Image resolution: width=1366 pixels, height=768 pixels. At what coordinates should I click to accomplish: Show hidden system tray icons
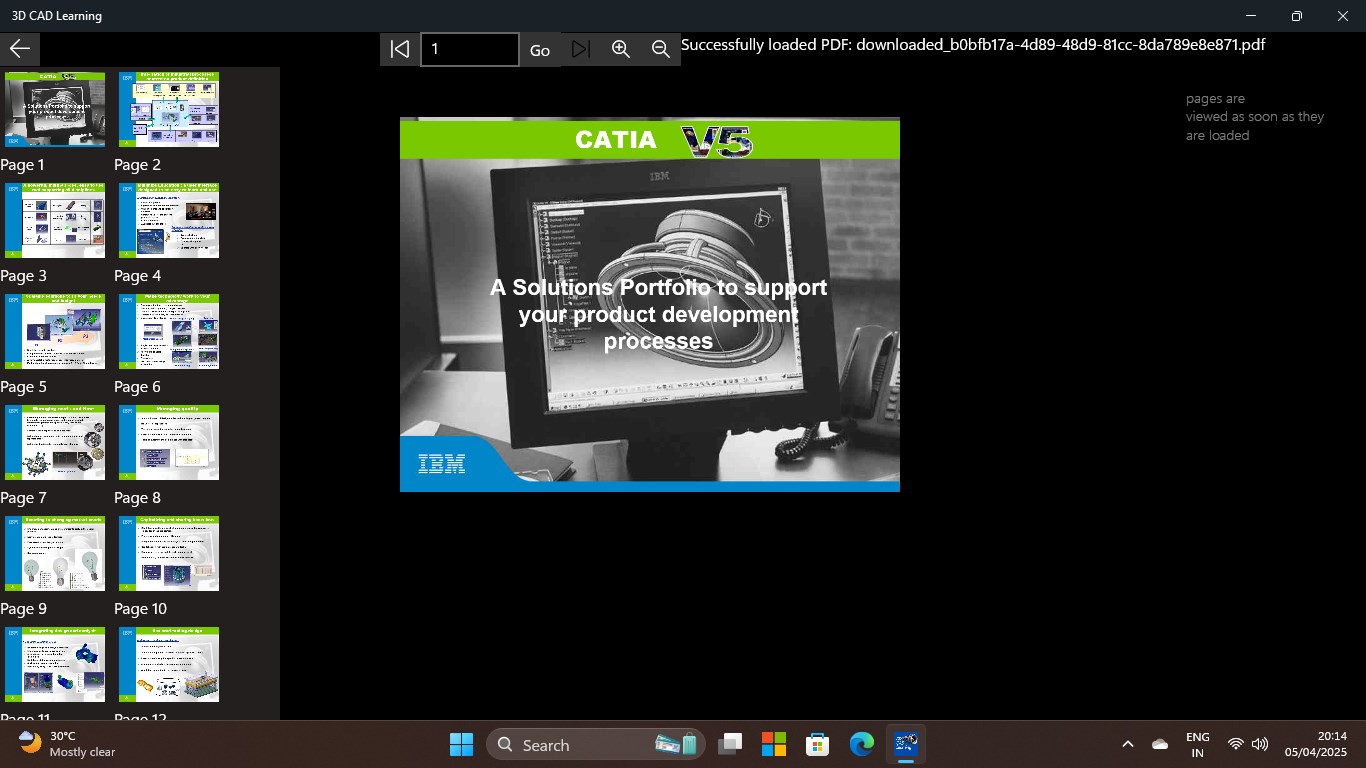click(1128, 744)
